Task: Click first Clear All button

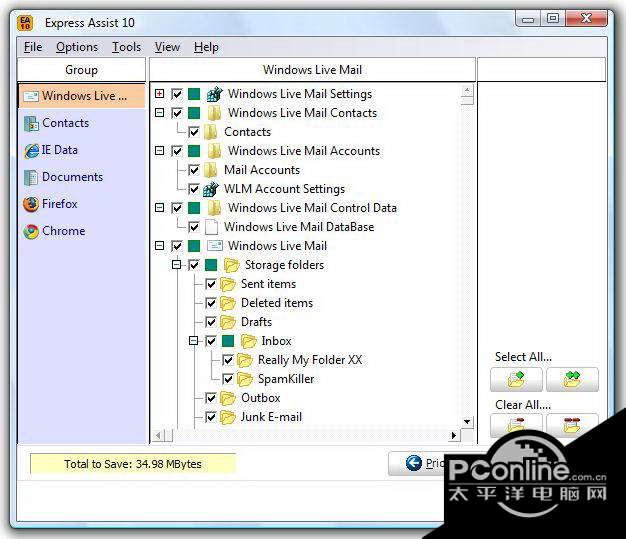Action: [x=516, y=425]
